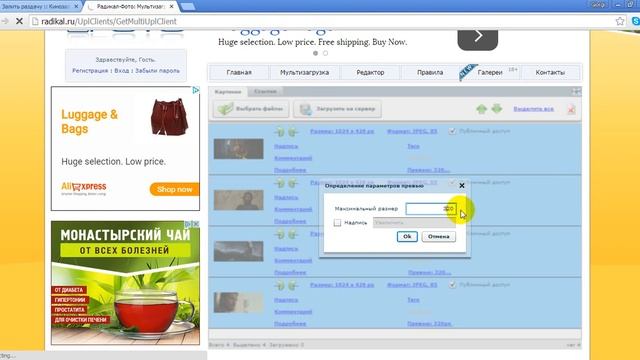This screenshot has width=640, height=360.
Task: Click the Ok button in dialog
Action: coord(407,236)
